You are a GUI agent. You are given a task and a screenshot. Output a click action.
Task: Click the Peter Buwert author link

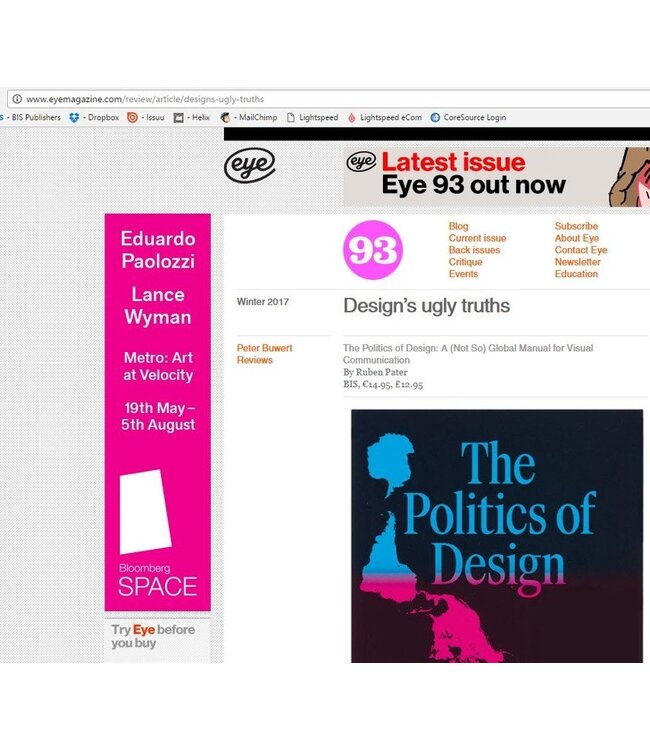pyautogui.click(x=264, y=348)
